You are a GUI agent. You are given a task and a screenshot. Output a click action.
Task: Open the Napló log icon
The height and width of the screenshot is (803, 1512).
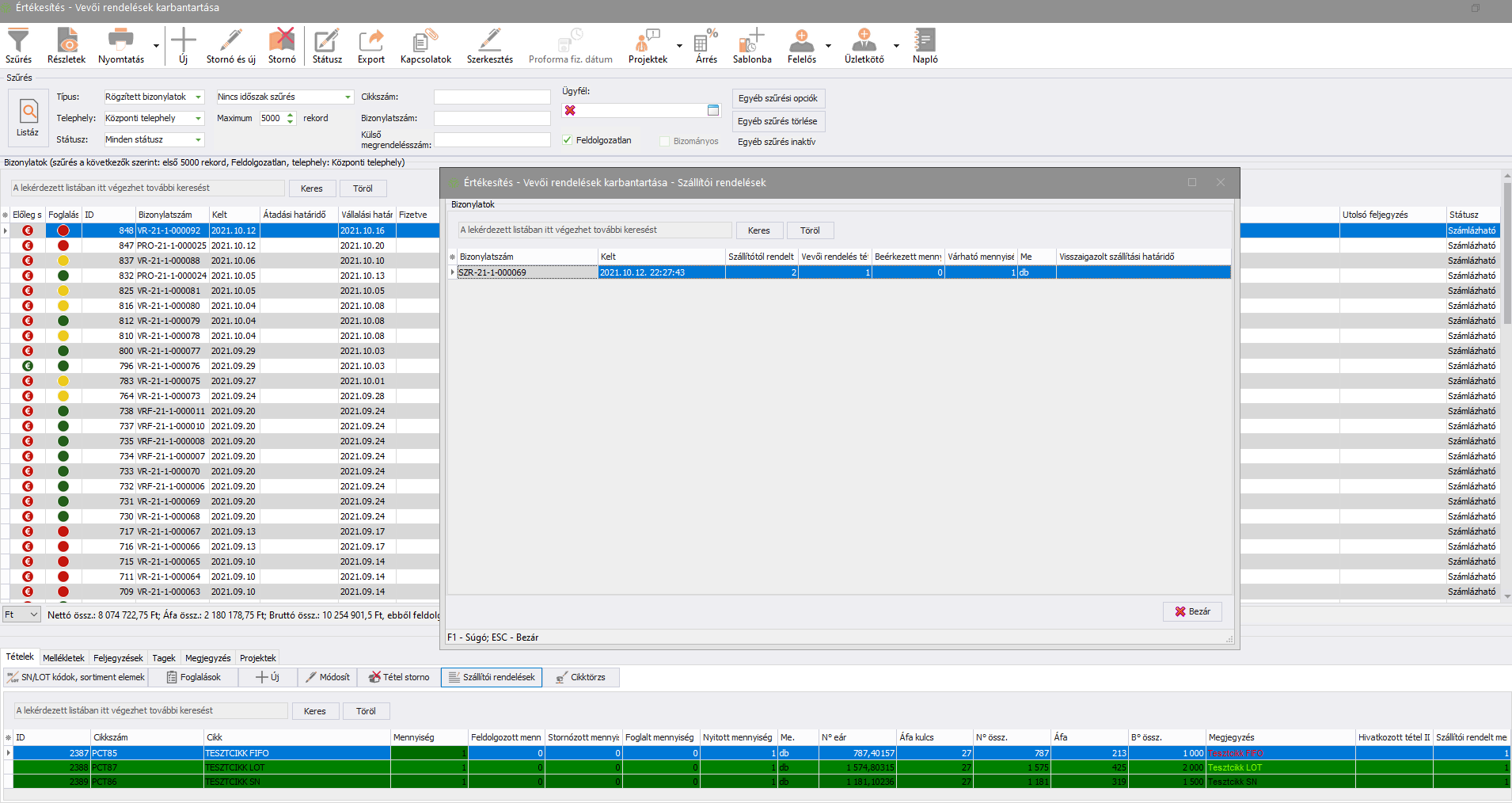click(x=924, y=41)
